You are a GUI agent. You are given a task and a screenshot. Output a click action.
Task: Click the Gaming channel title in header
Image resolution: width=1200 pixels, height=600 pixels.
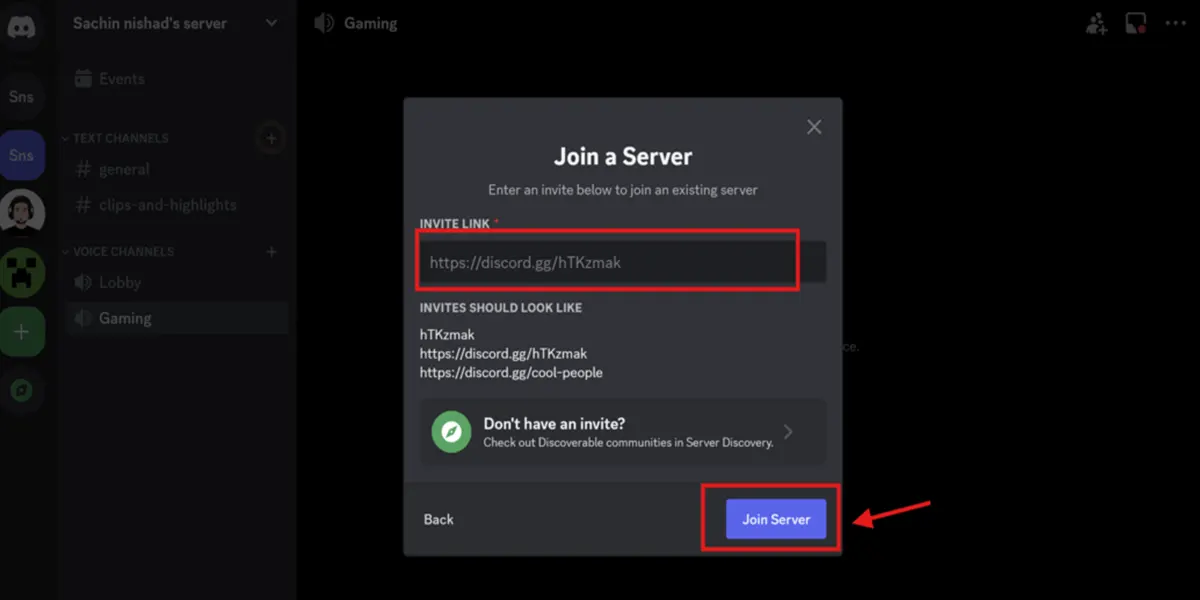tap(370, 23)
